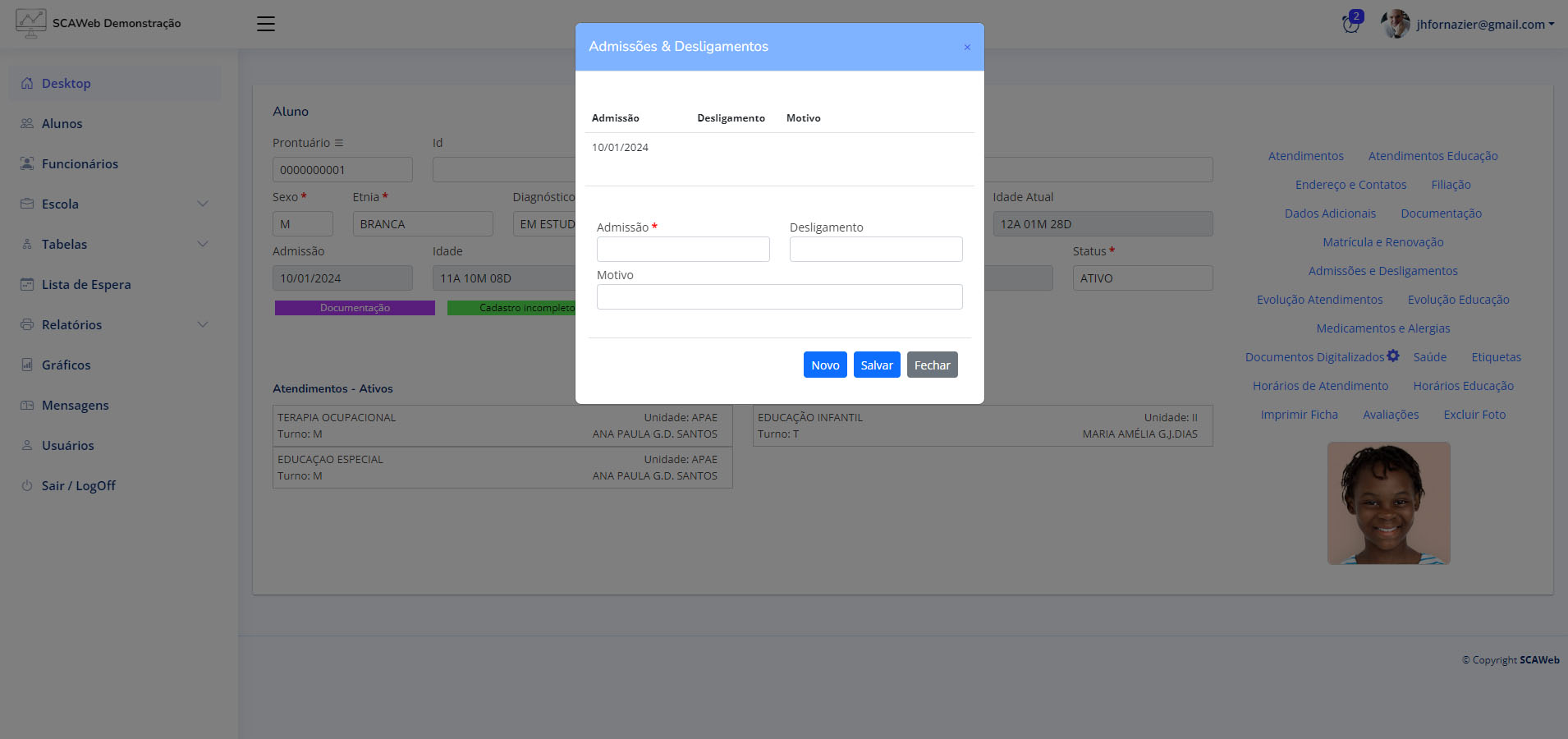The width and height of the screenshot is (1568, 739).
Task: Click the hamburger menu icon
Action: tap(265, 24)
